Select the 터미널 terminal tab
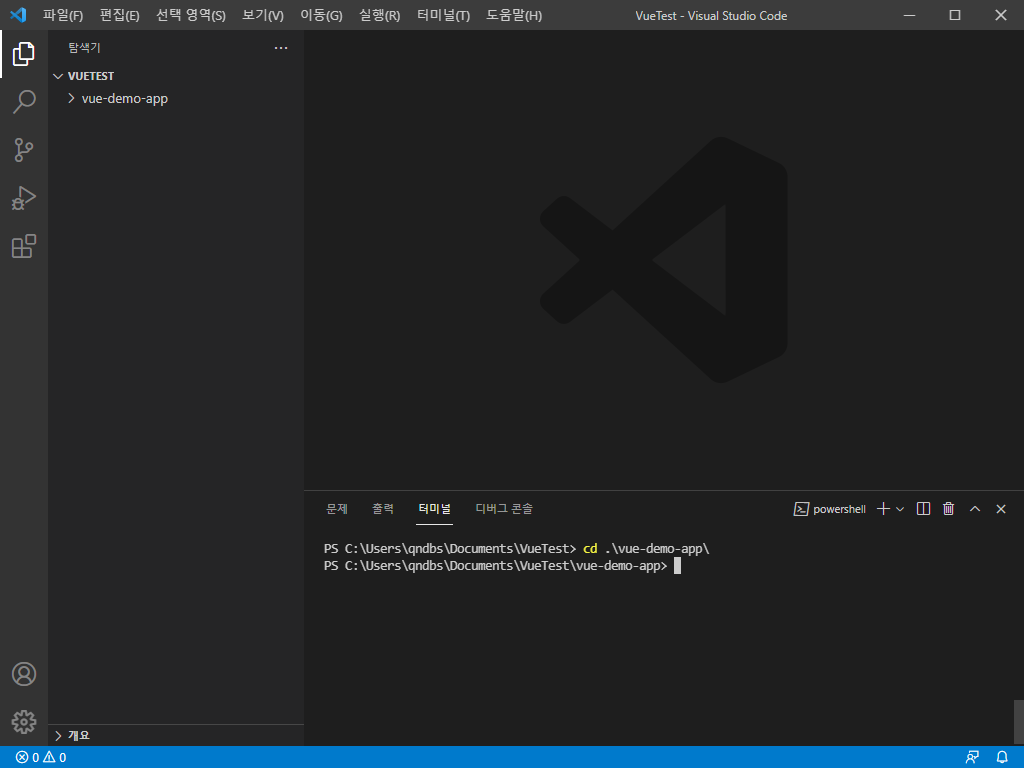Screen dimensions: 1024x768 (x=434, y=509)
